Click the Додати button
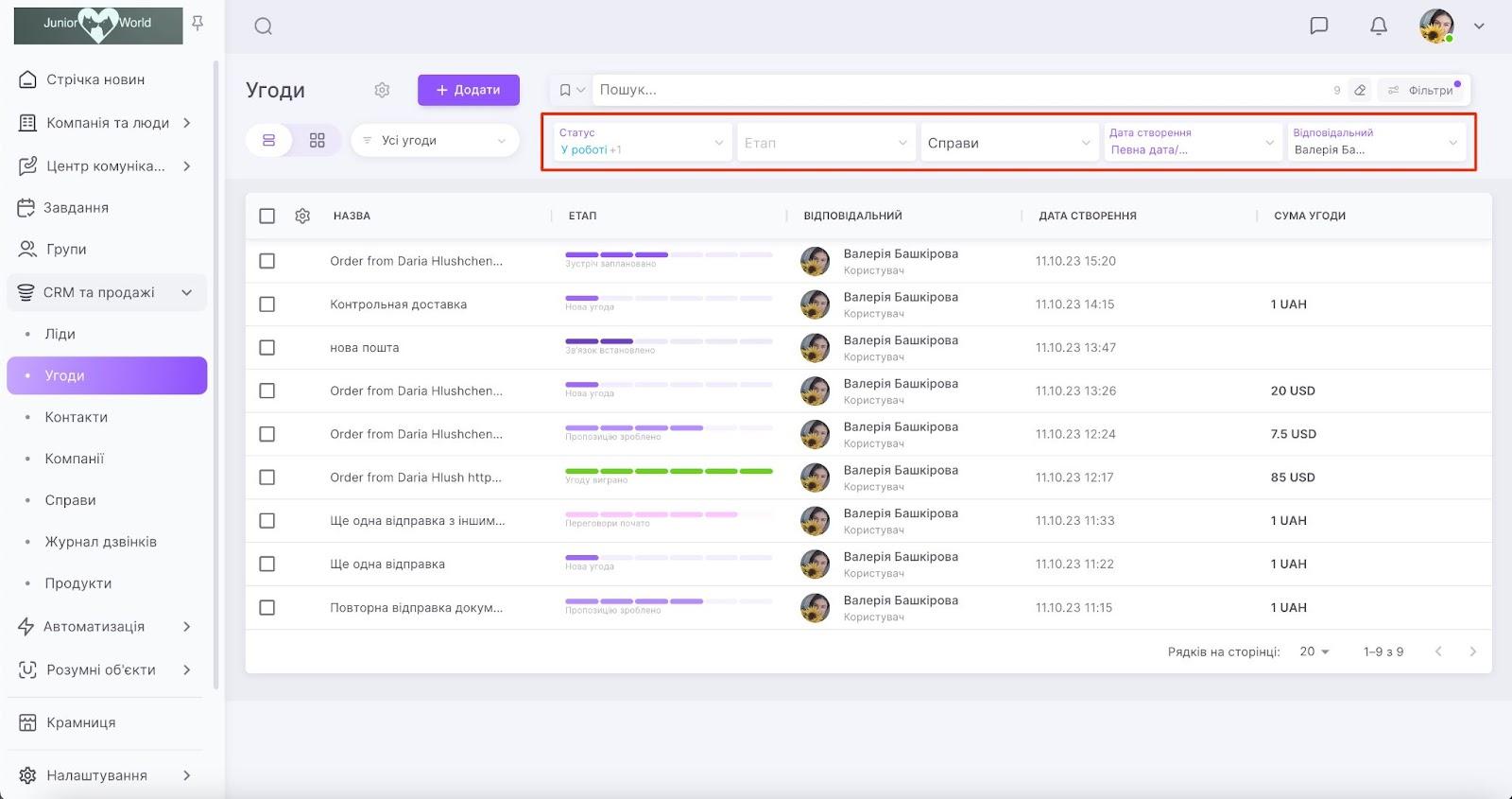Viewport: 1512px width, 799px height. (469, 90)
